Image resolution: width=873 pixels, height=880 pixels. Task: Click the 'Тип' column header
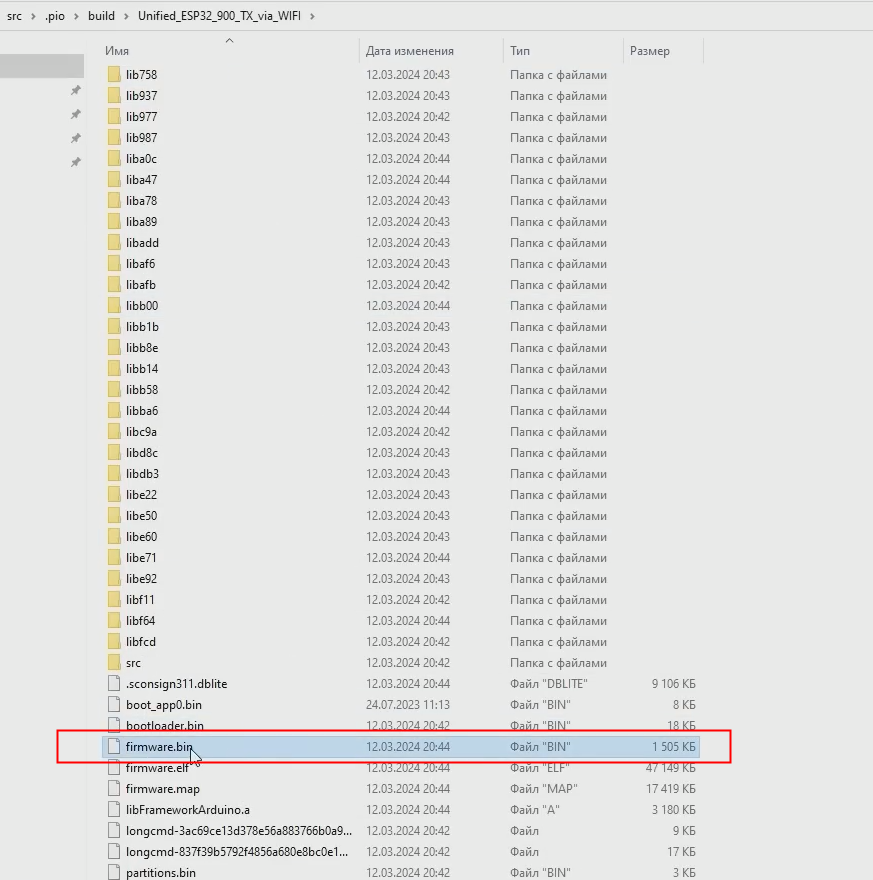(520, 51)
